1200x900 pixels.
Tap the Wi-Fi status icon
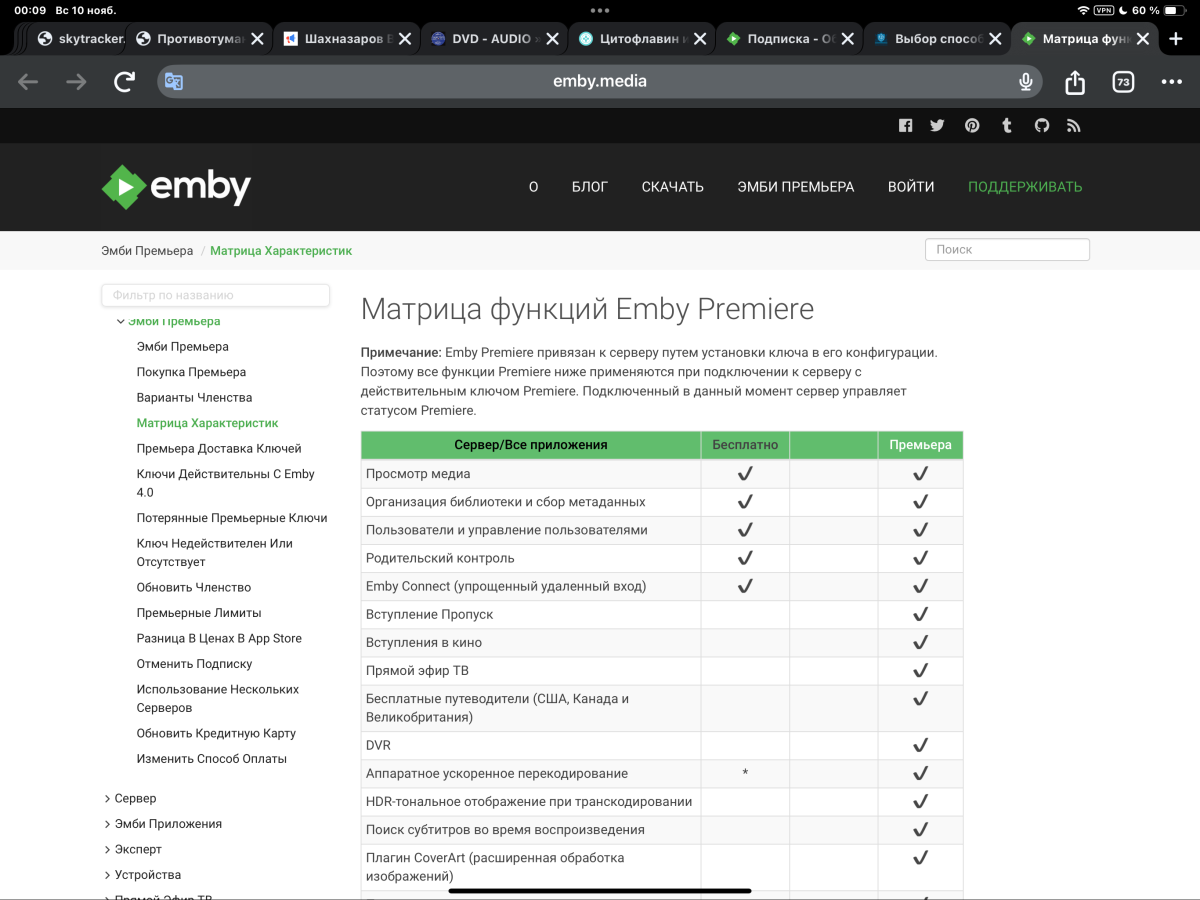(x=1083, y=10)
